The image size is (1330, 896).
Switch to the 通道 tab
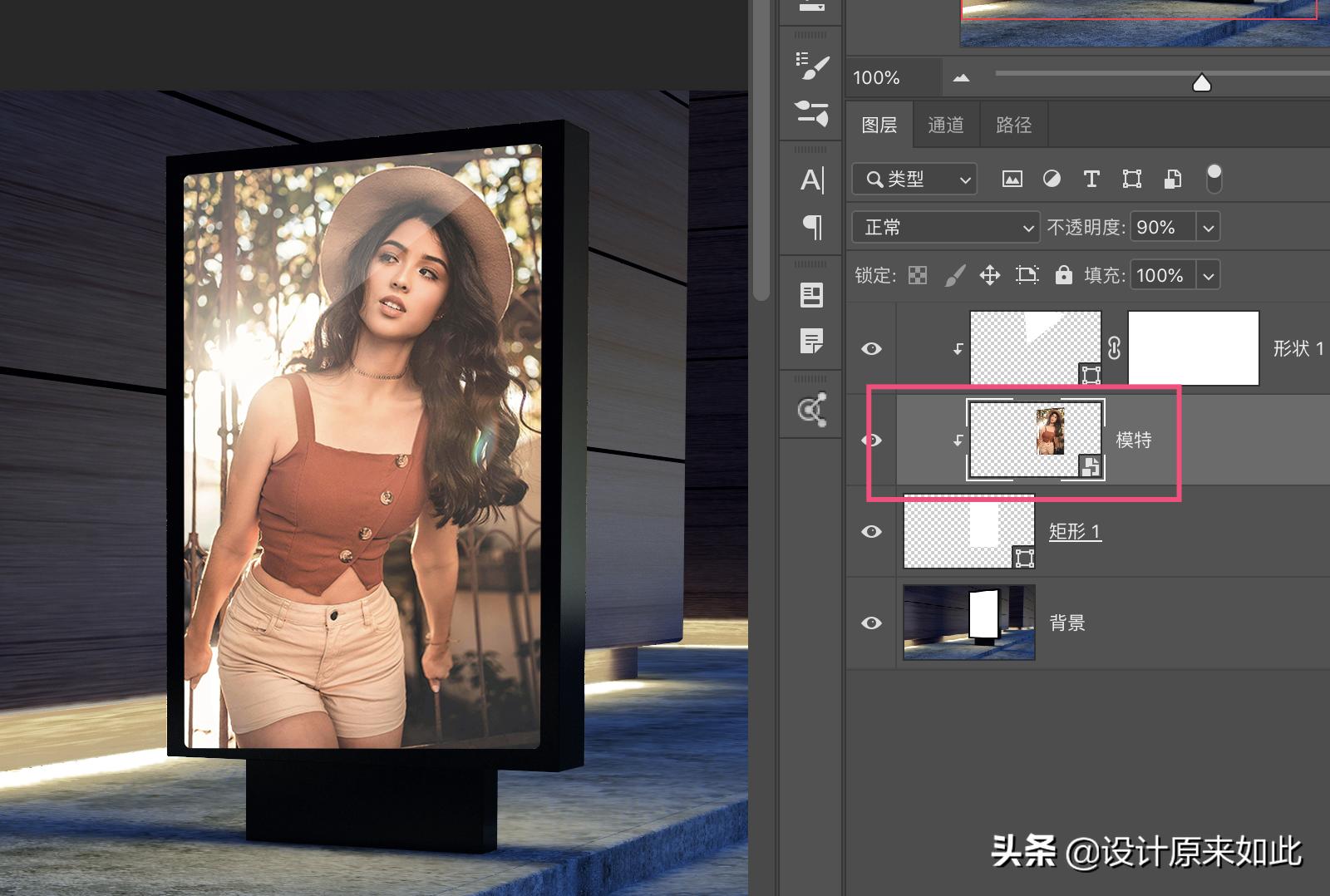pos(946,125)
